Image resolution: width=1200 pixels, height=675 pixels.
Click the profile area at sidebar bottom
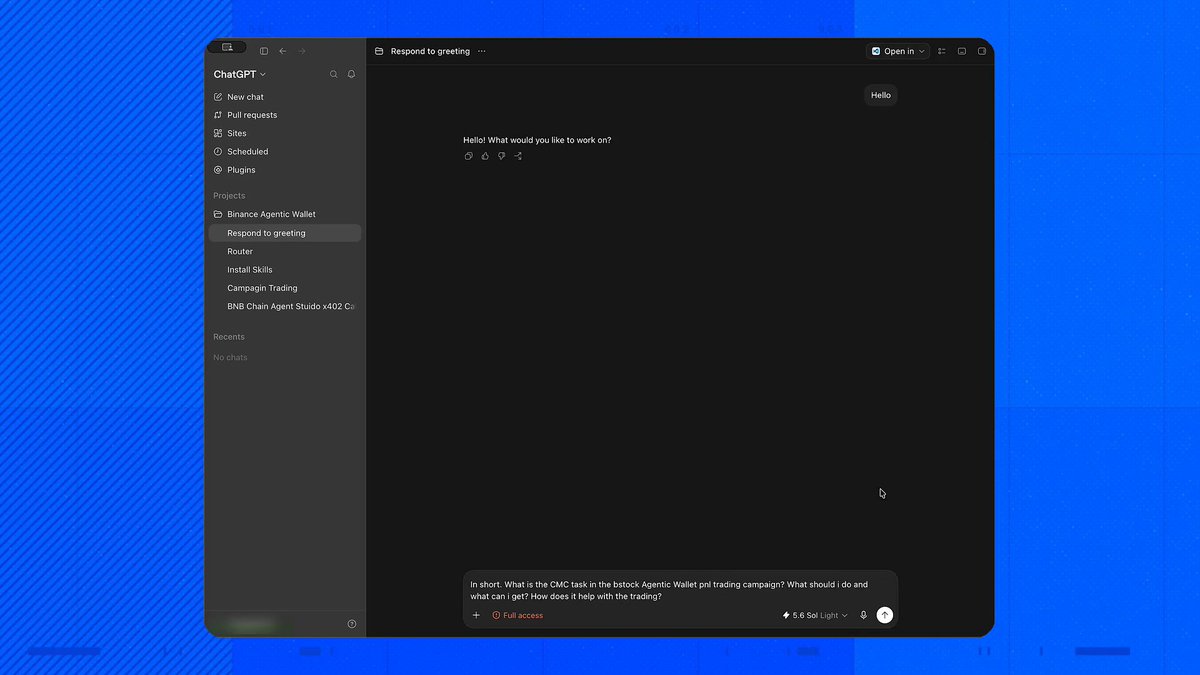click(250, 624)
